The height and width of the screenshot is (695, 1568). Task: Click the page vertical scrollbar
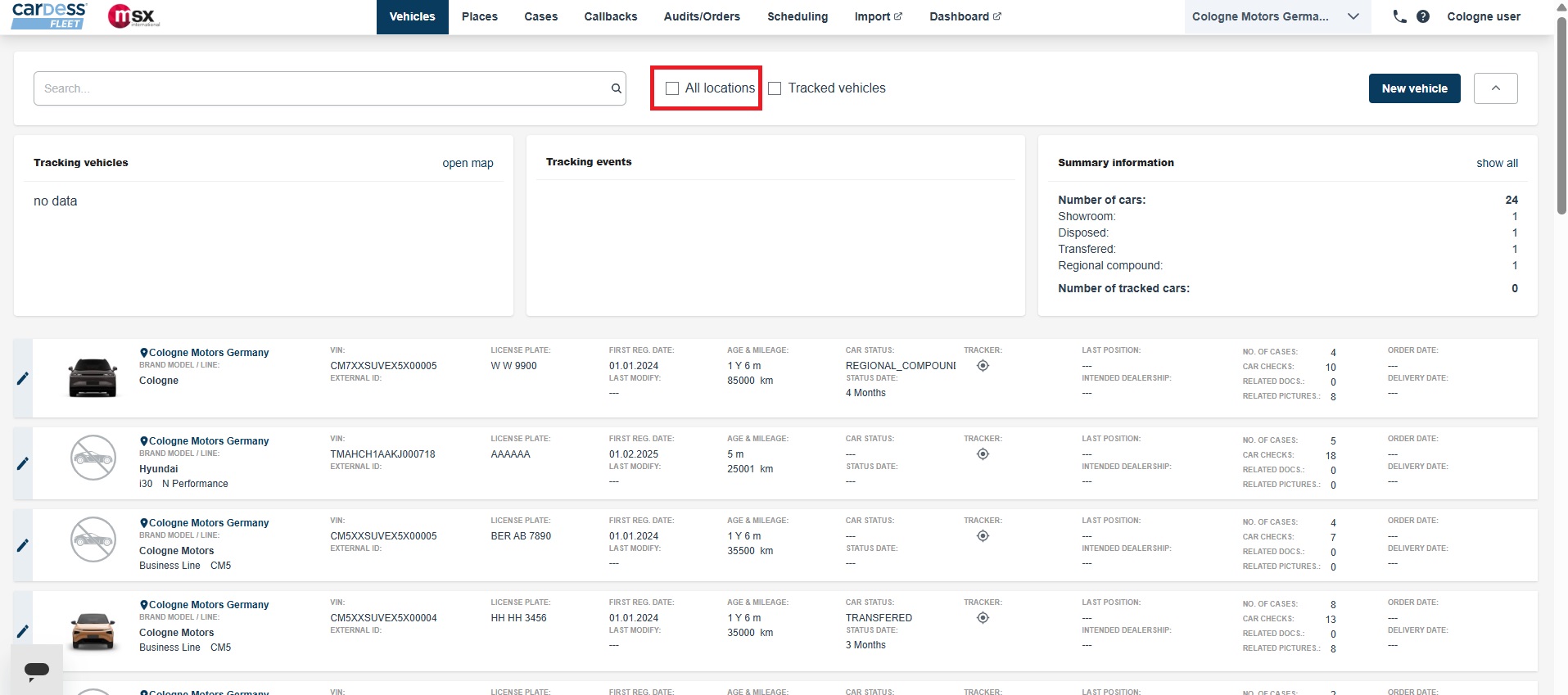[1561, 115]
